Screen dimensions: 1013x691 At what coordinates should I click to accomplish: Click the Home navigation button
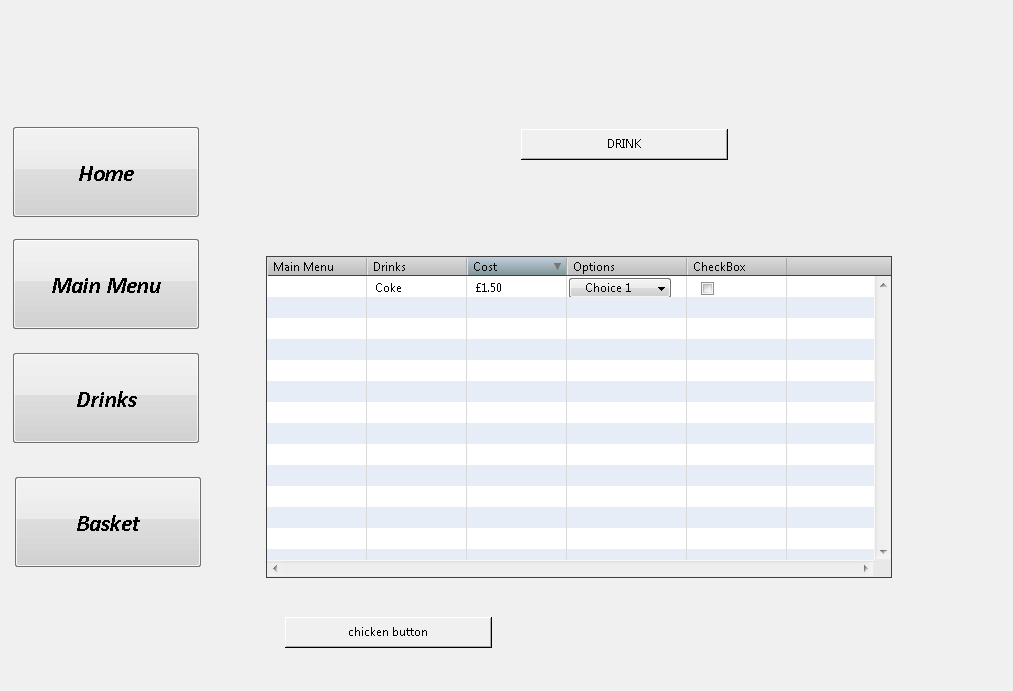click(106, 172)
